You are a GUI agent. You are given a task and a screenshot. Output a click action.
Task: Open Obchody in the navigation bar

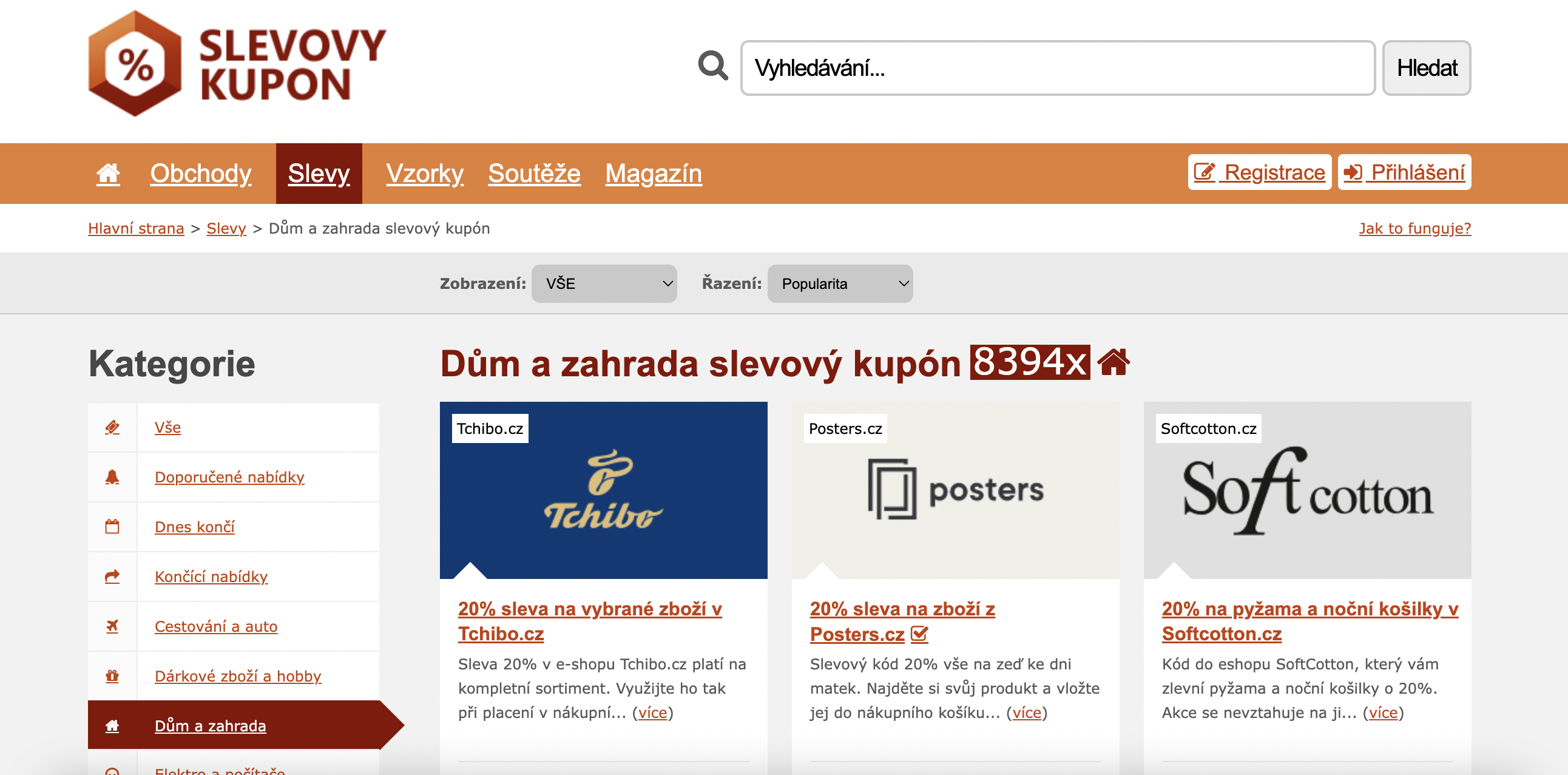click(x=201, y=174)
